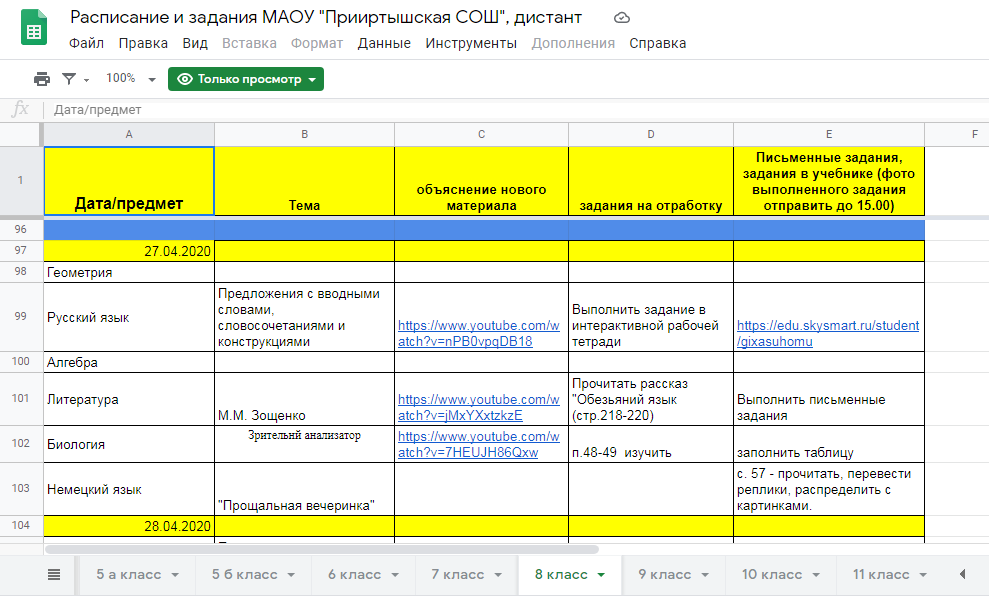Select the "Немецкий язык" cell
The image size is (989, 597).
point(129,489)
